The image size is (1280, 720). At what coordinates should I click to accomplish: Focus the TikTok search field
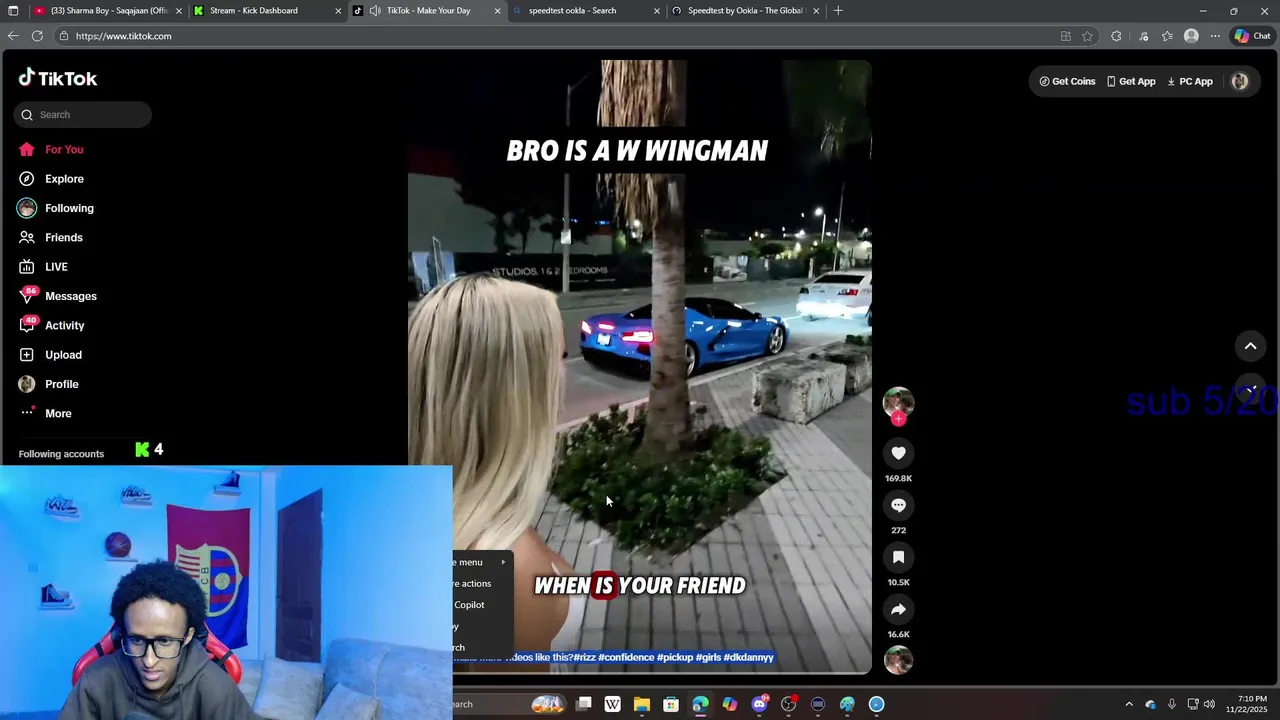[x=83, y=115]
